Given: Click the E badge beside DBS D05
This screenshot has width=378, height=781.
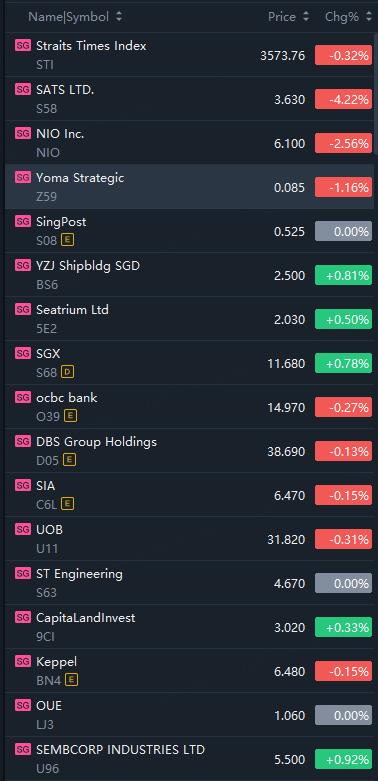Looking at the screenshot, I should [x=70, y=460].
